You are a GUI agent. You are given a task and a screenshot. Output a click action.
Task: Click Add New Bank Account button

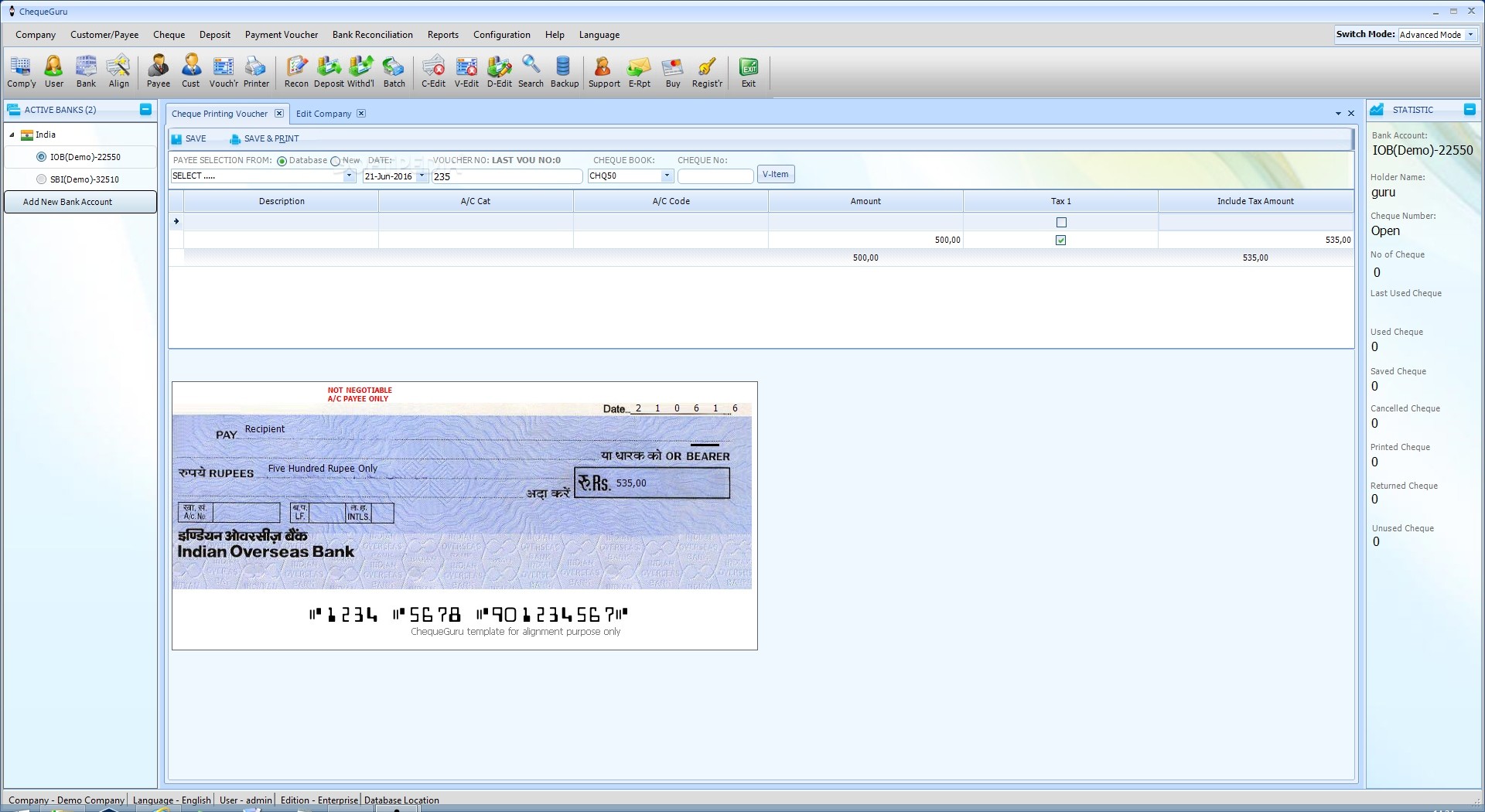coord(80,202)
